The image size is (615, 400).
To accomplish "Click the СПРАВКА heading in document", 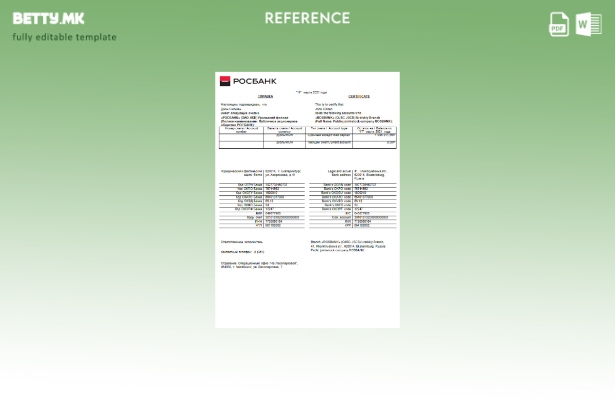I will pos(265,97).
